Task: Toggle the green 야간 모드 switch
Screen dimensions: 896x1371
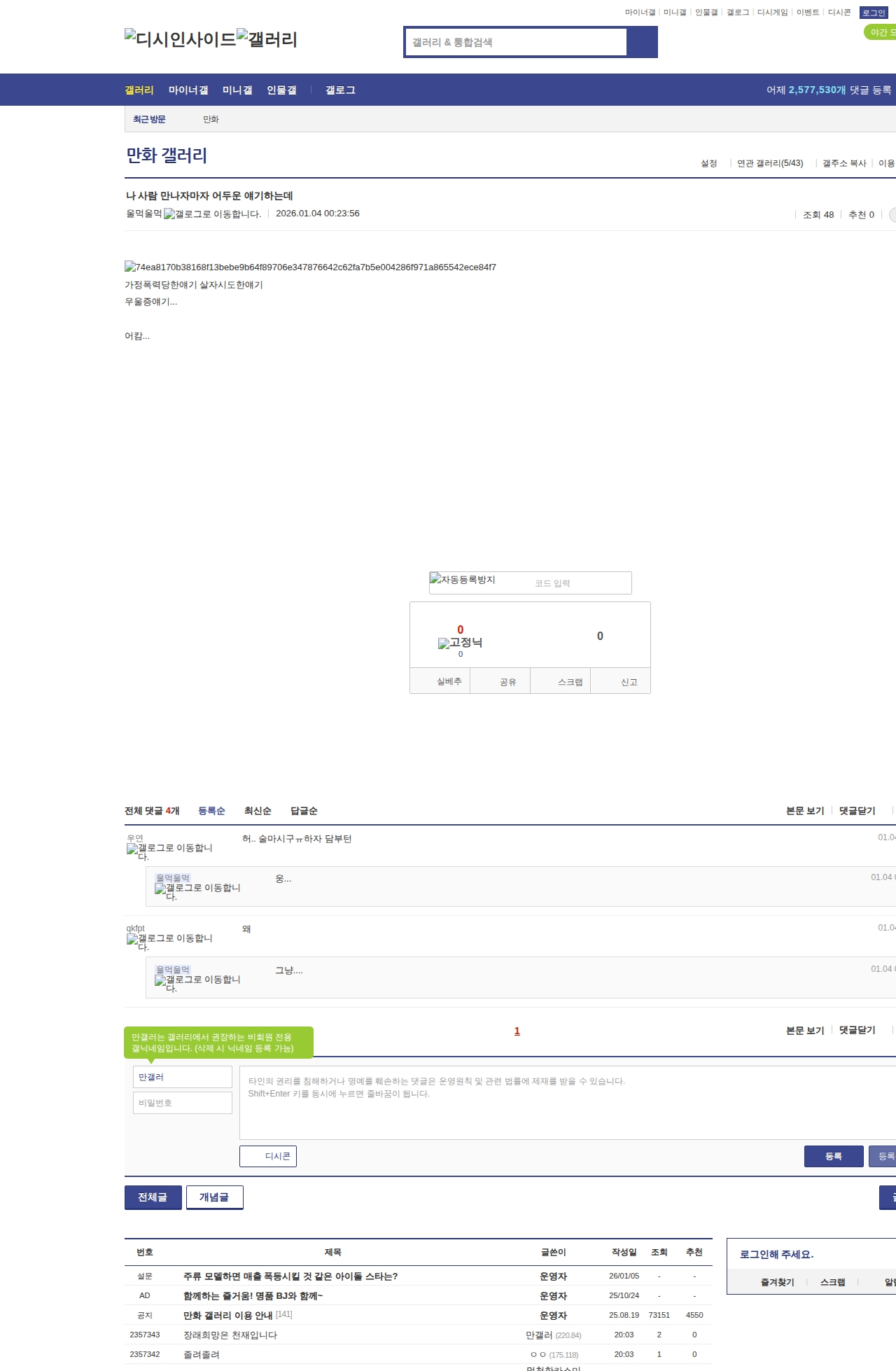Action: click(881, 32)
